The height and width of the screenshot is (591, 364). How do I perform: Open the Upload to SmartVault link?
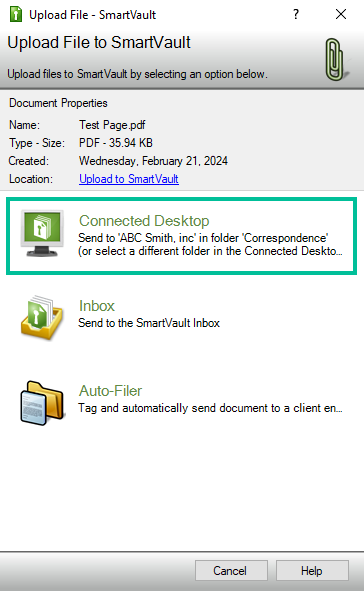pyautogui.click(x=129, y=179)
